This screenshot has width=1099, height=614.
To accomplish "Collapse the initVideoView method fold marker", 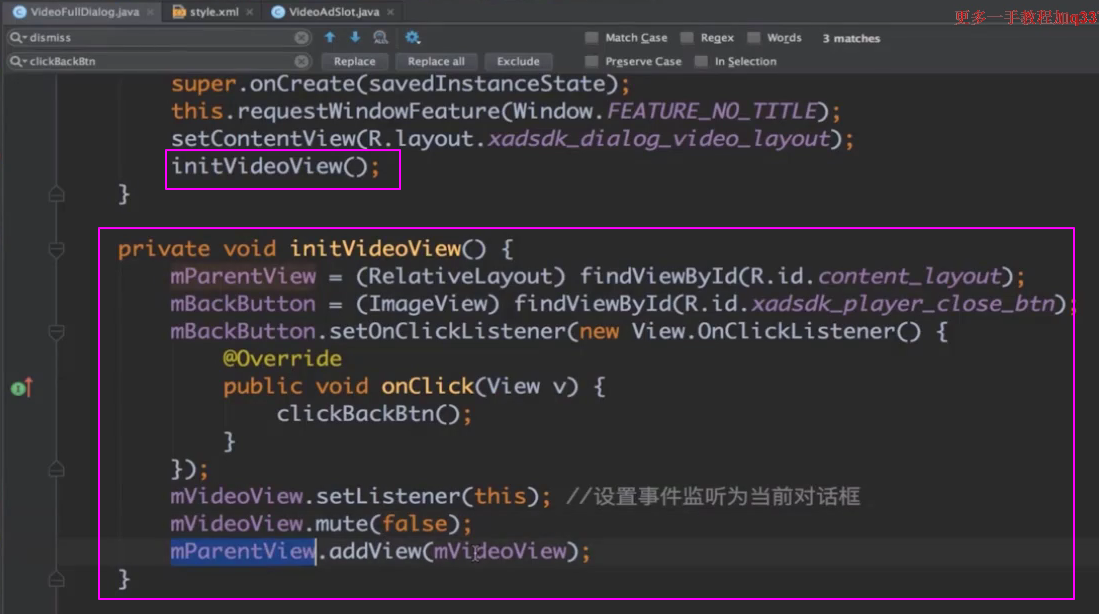I will (x=57, y=249).
